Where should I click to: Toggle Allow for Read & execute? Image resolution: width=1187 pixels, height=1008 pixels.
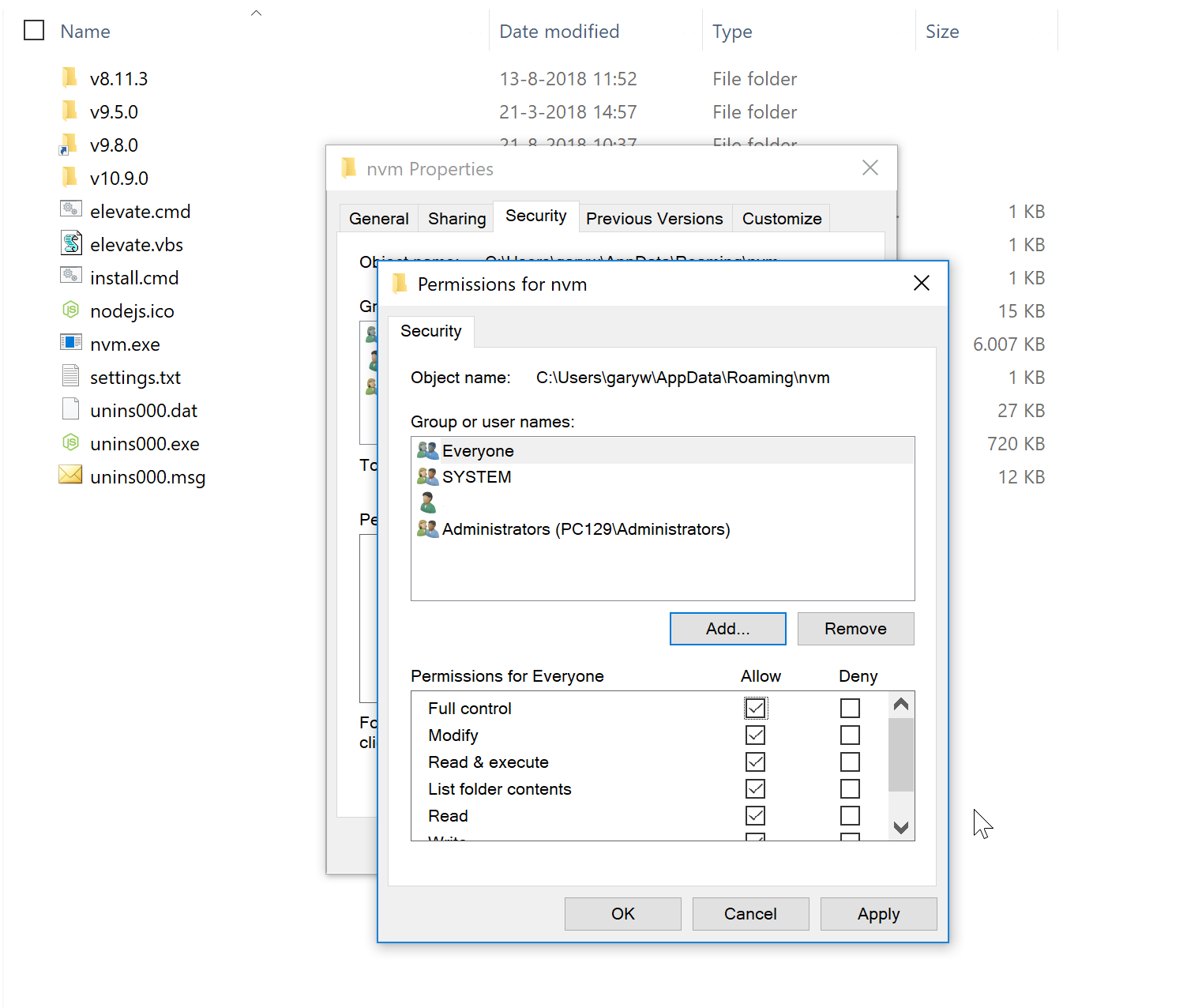pyautogui.click(x=755, y=762)
